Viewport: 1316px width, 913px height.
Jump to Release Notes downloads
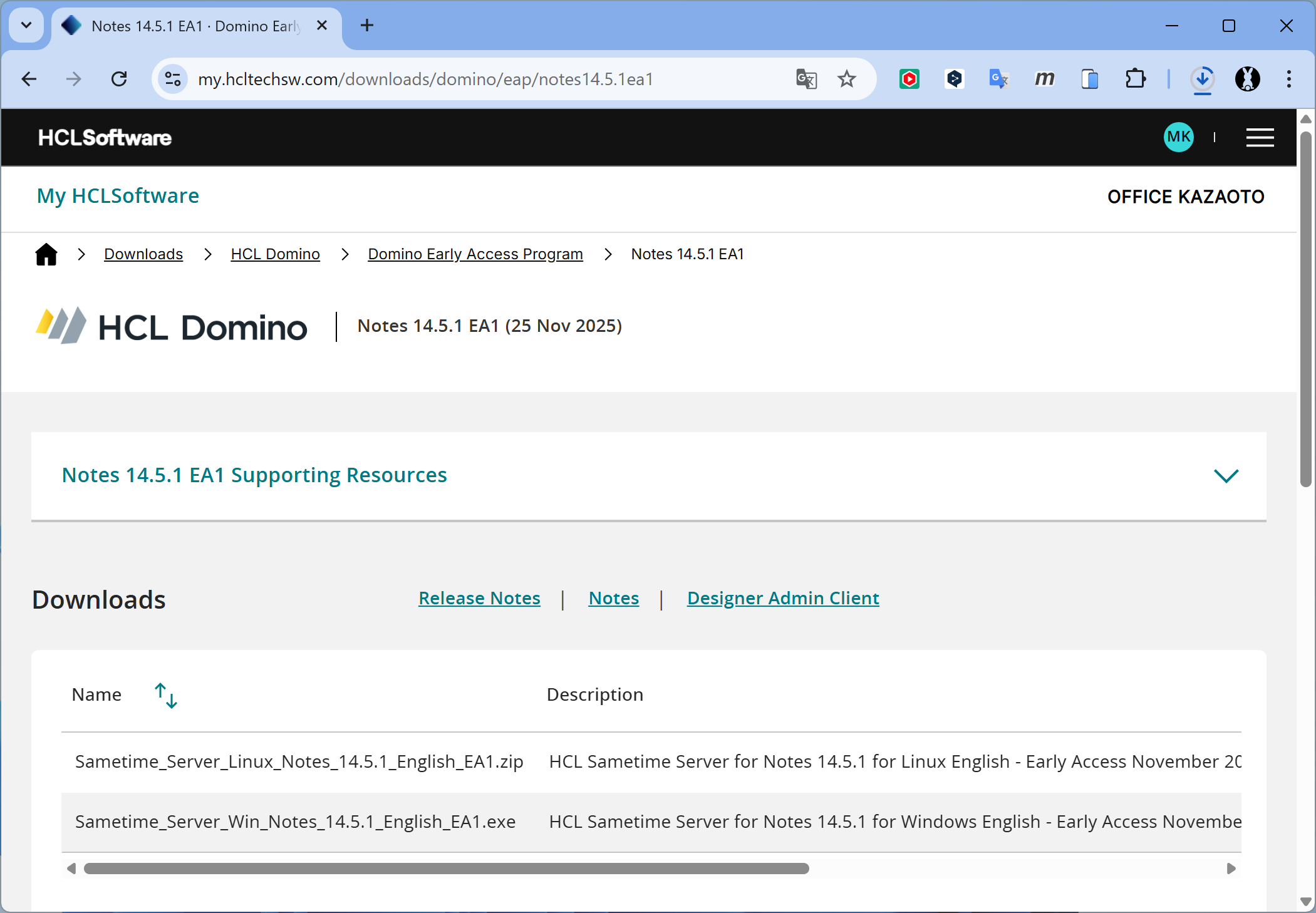[x=480, y=599]
